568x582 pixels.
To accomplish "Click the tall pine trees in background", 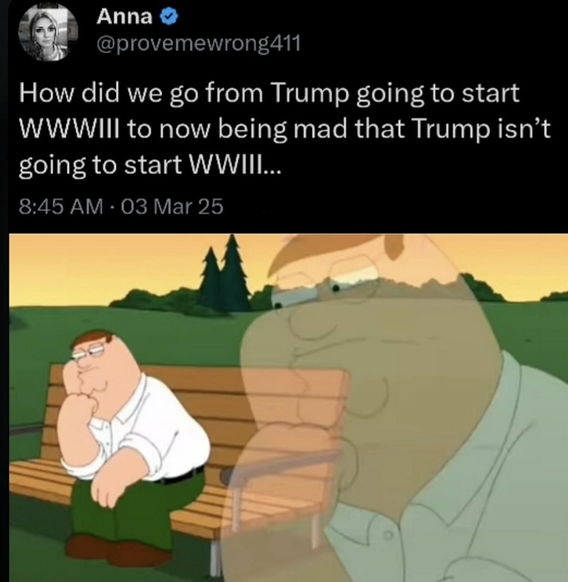I will [224, 275].
